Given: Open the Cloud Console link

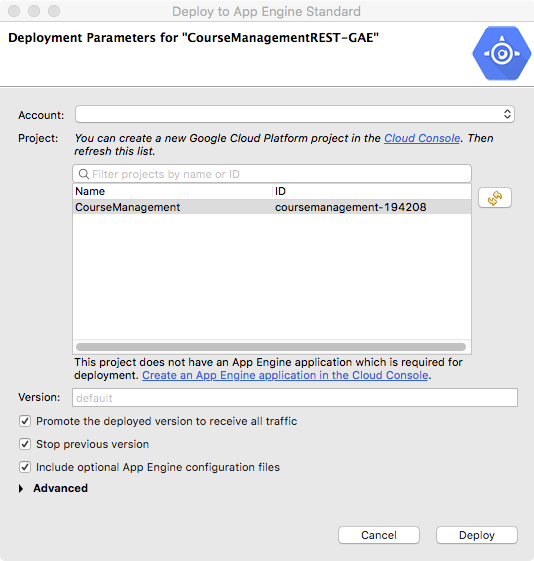Looking at the screenshot, I should pyautogui.click(x=422, y=138).
